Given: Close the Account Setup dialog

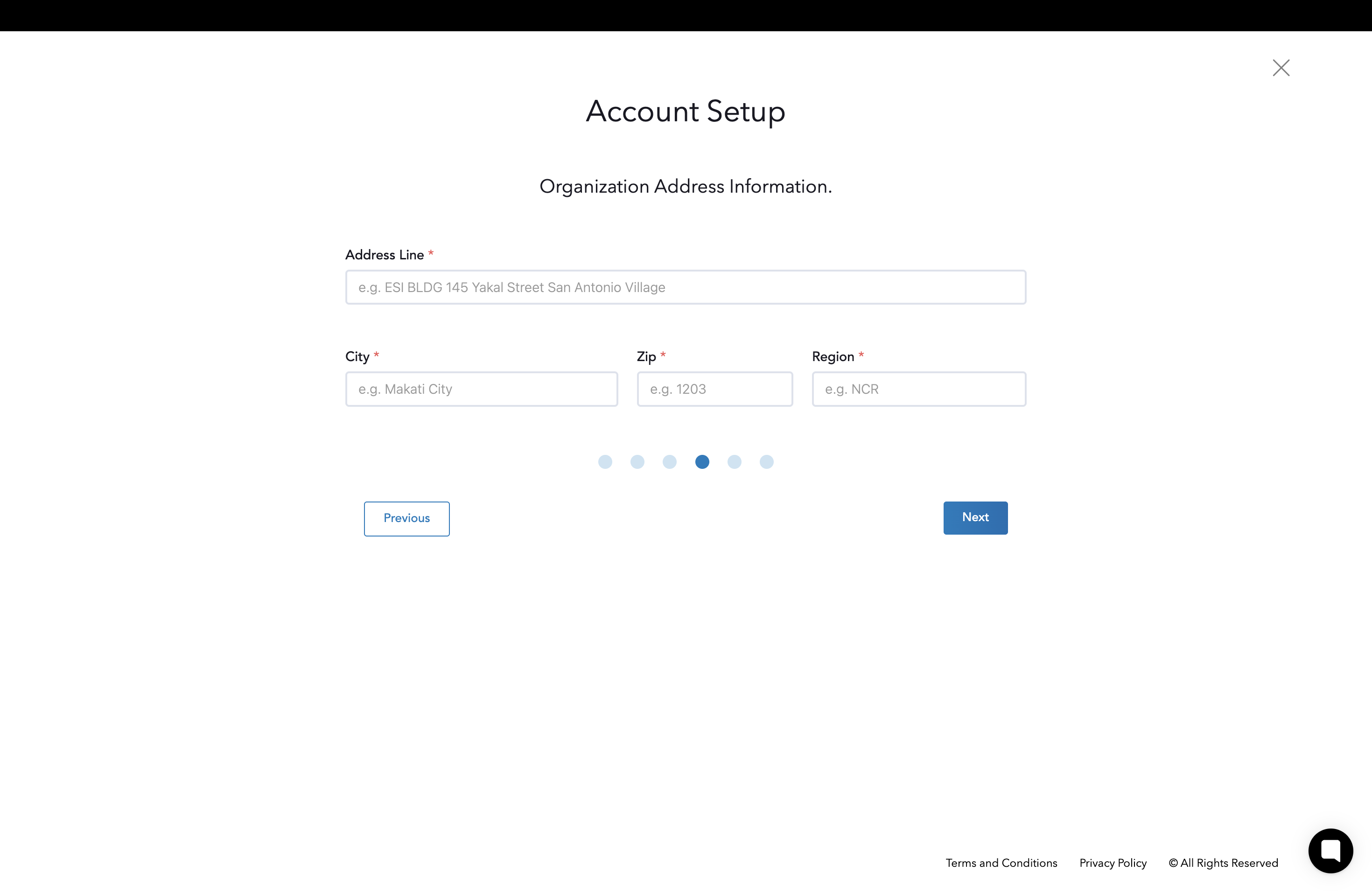Looking at the screenshot, I should coord(1281,68).
